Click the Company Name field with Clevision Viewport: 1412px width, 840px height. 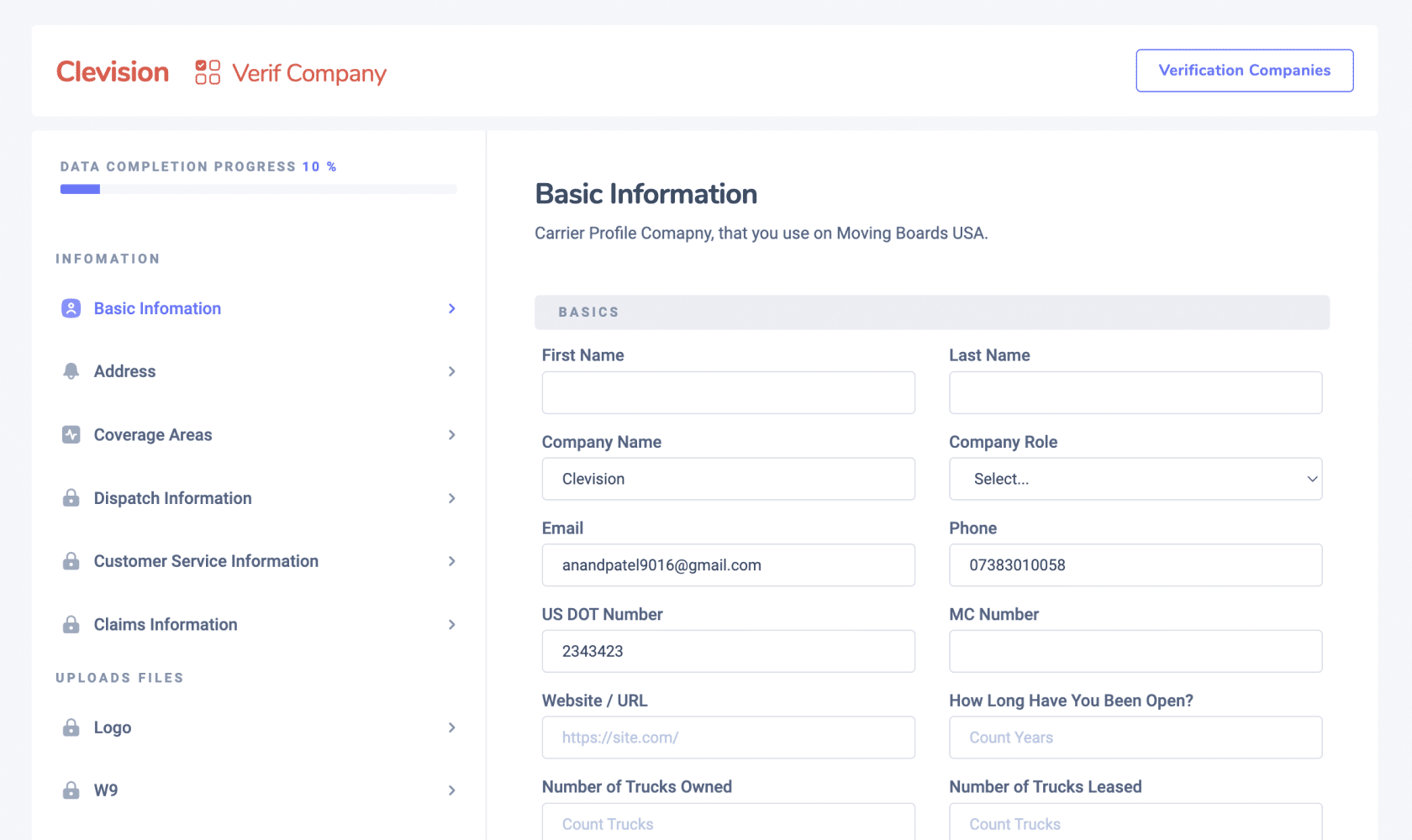[x=729, y=479]
